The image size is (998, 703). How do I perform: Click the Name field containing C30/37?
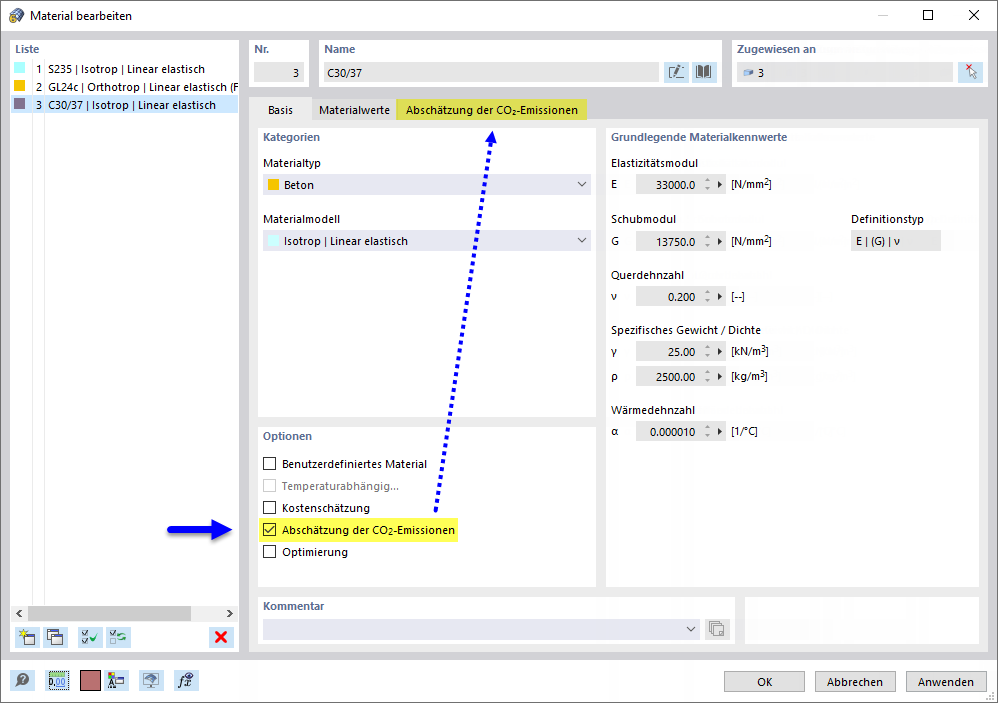point(491,73)
